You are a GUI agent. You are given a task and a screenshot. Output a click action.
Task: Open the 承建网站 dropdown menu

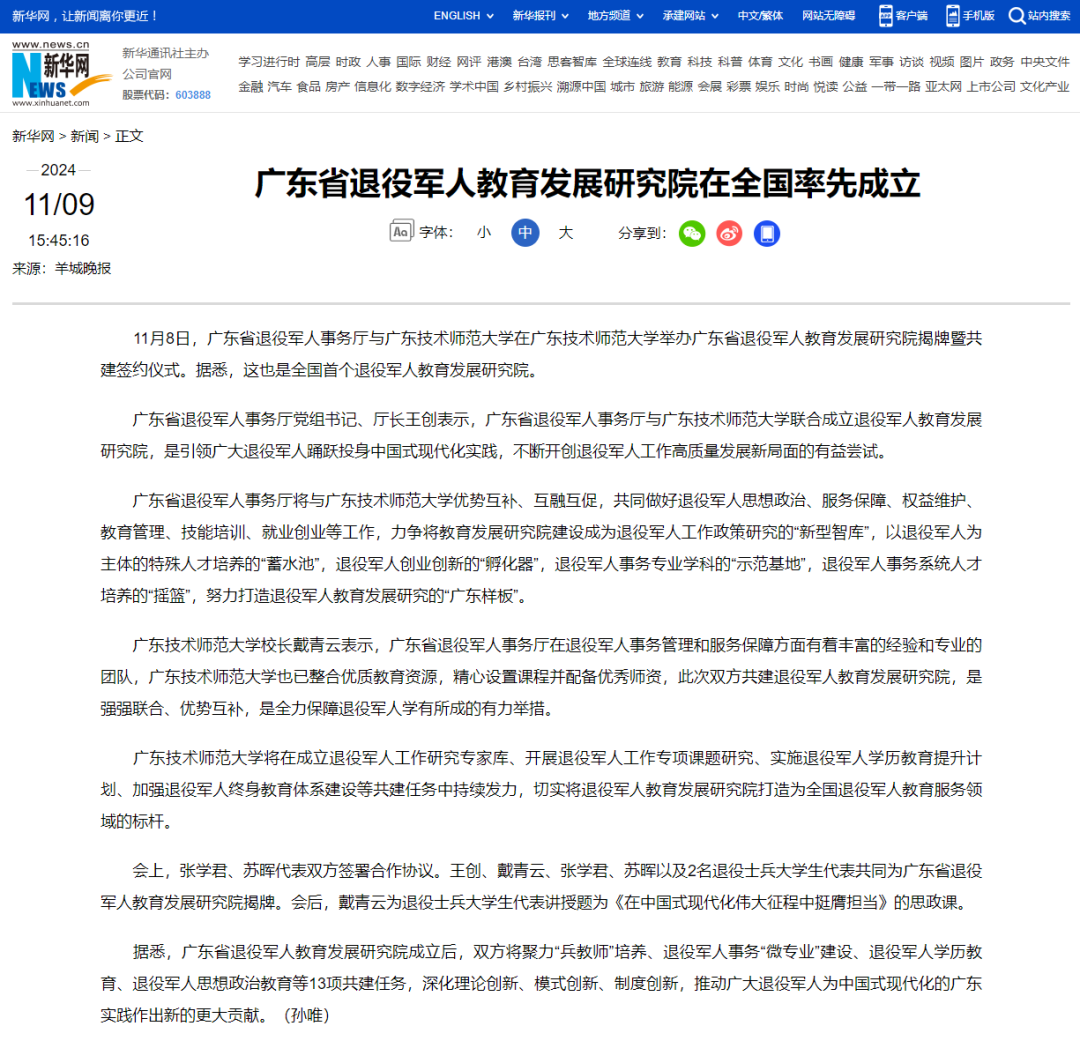tap(690, 16)
